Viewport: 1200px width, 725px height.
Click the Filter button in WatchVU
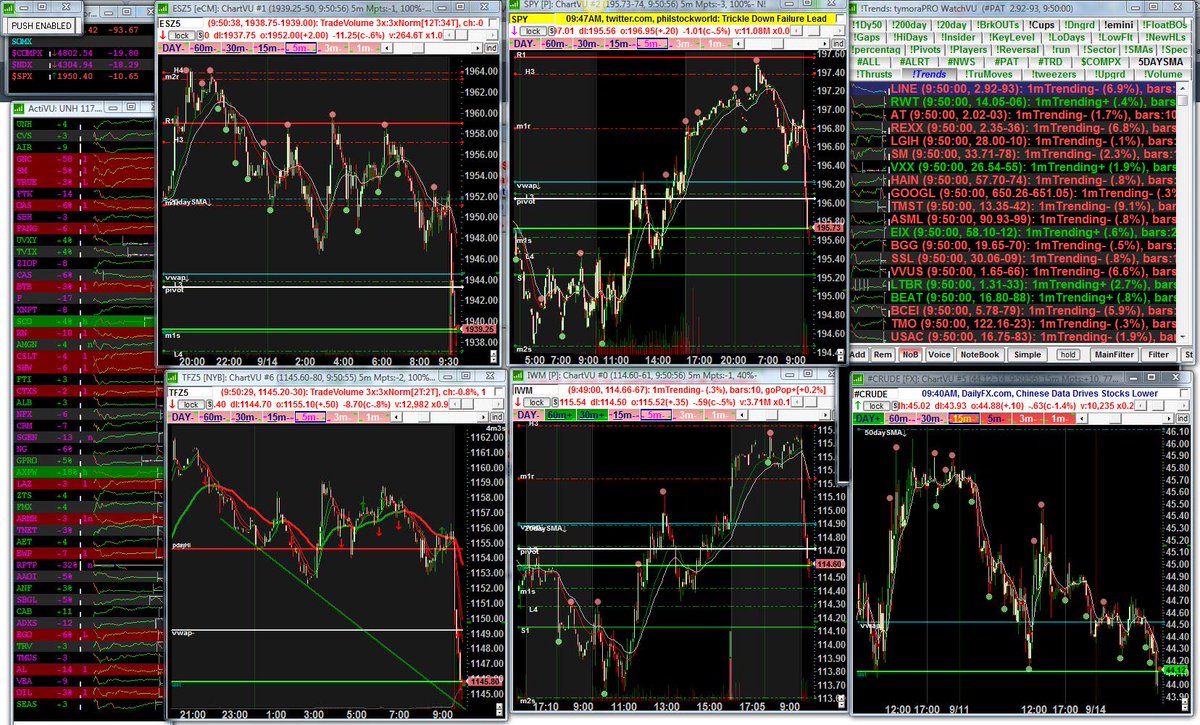coord(1158,354)
